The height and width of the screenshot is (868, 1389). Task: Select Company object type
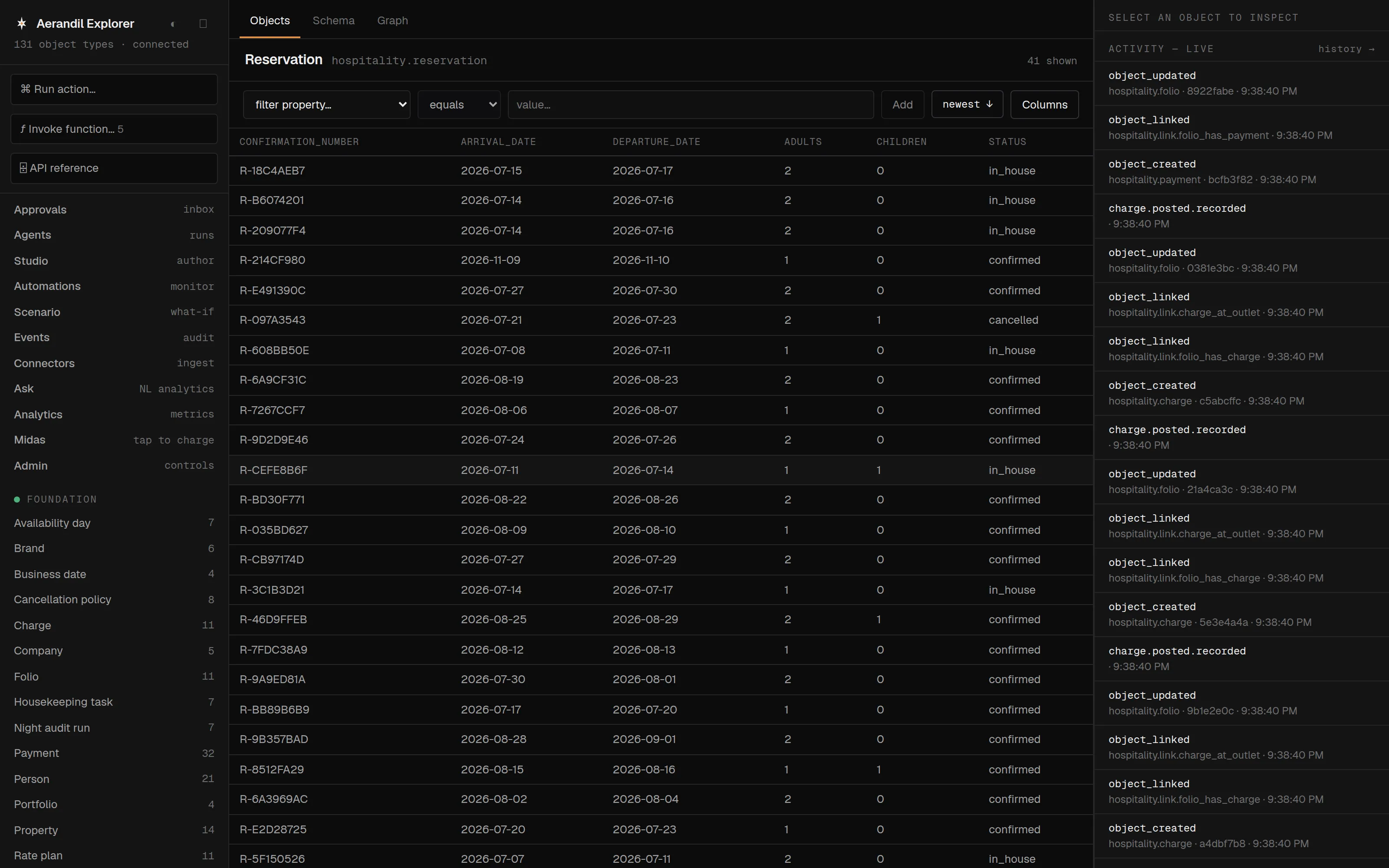(114, 651)
